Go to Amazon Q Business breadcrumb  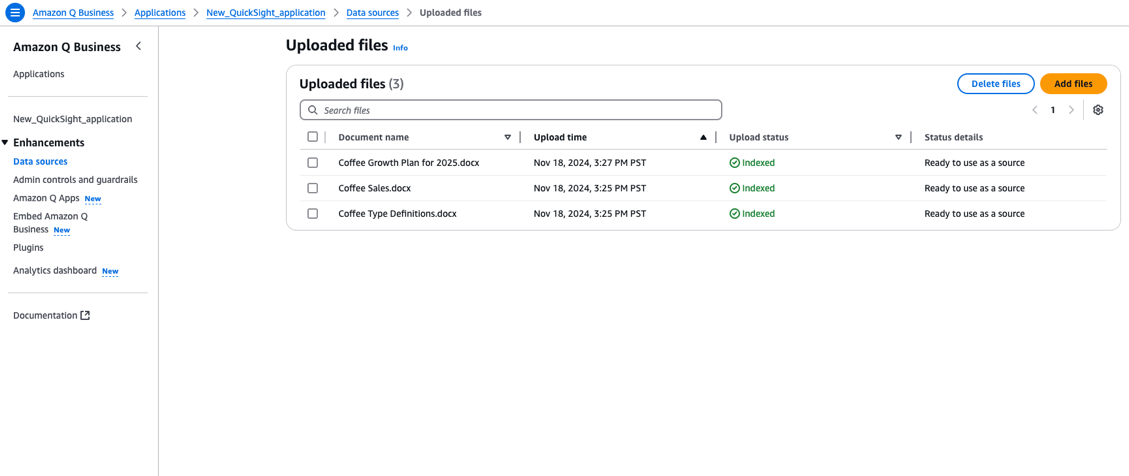click(x=73, y=13)
